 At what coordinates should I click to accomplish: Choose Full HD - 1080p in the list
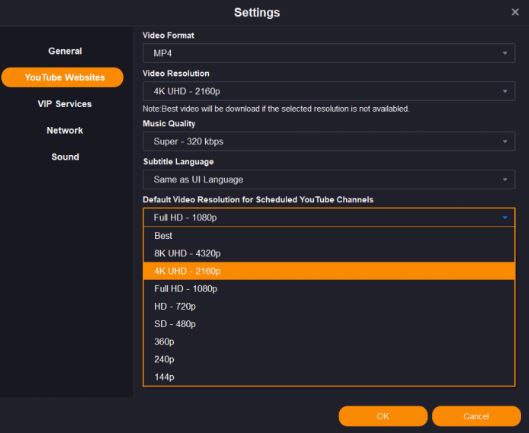point(329,289)
